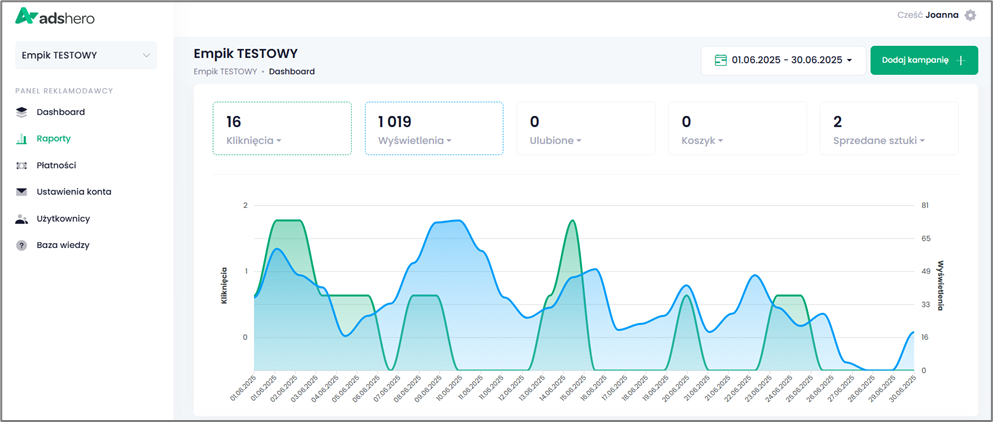Screen dimensions: 993x422
Task: Open account settings gear icon
Action: click(969, 15)
